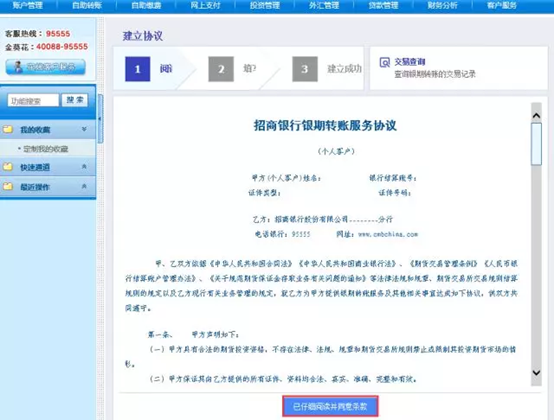Image resolution: width=554 pixels, height=420 pixels.
Task: Open the 自助转账 menu
Action: tap(87, 5)
